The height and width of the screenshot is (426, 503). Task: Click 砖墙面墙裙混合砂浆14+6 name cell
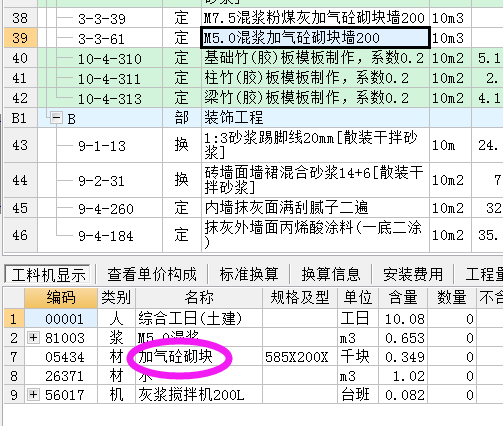pos(315,180)
